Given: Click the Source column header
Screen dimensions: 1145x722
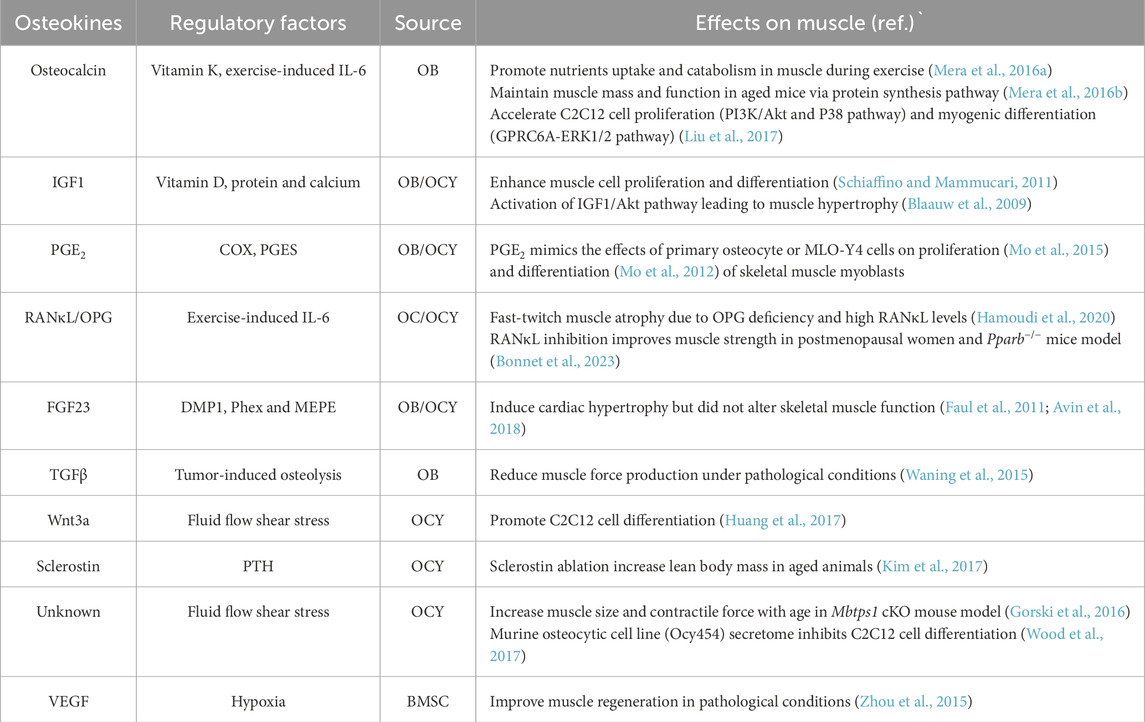Looking at the screenshot, I should 428,22.
